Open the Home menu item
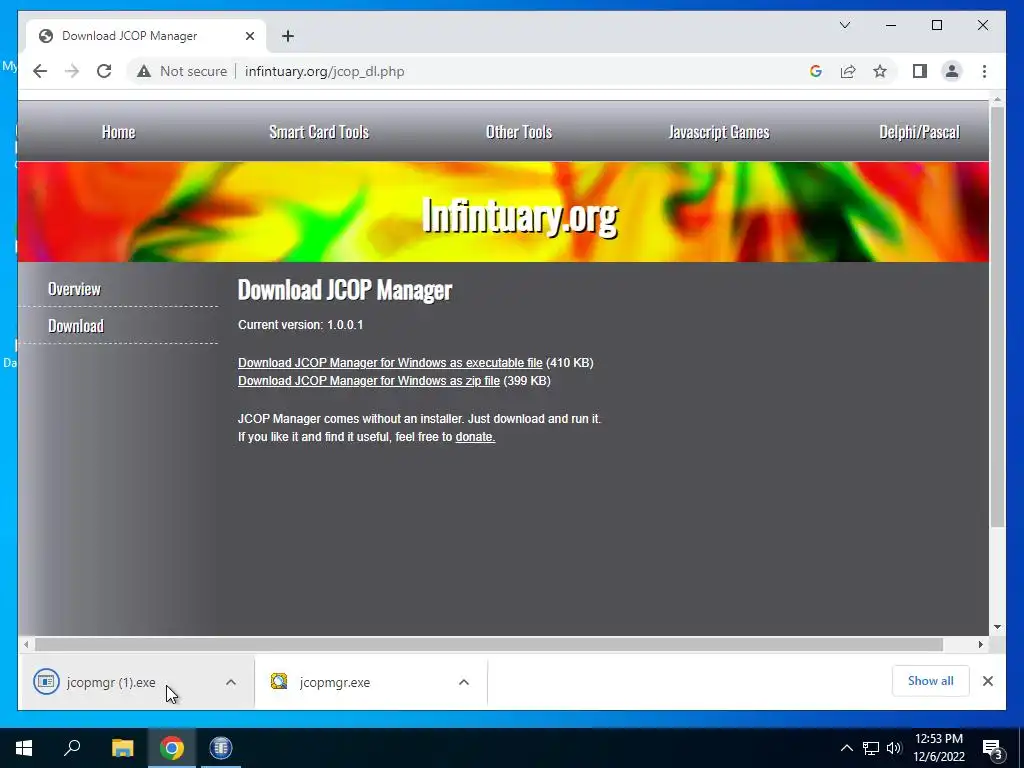Image resolution: width=1024 pixels, height=768 pixels. [118, 132]
